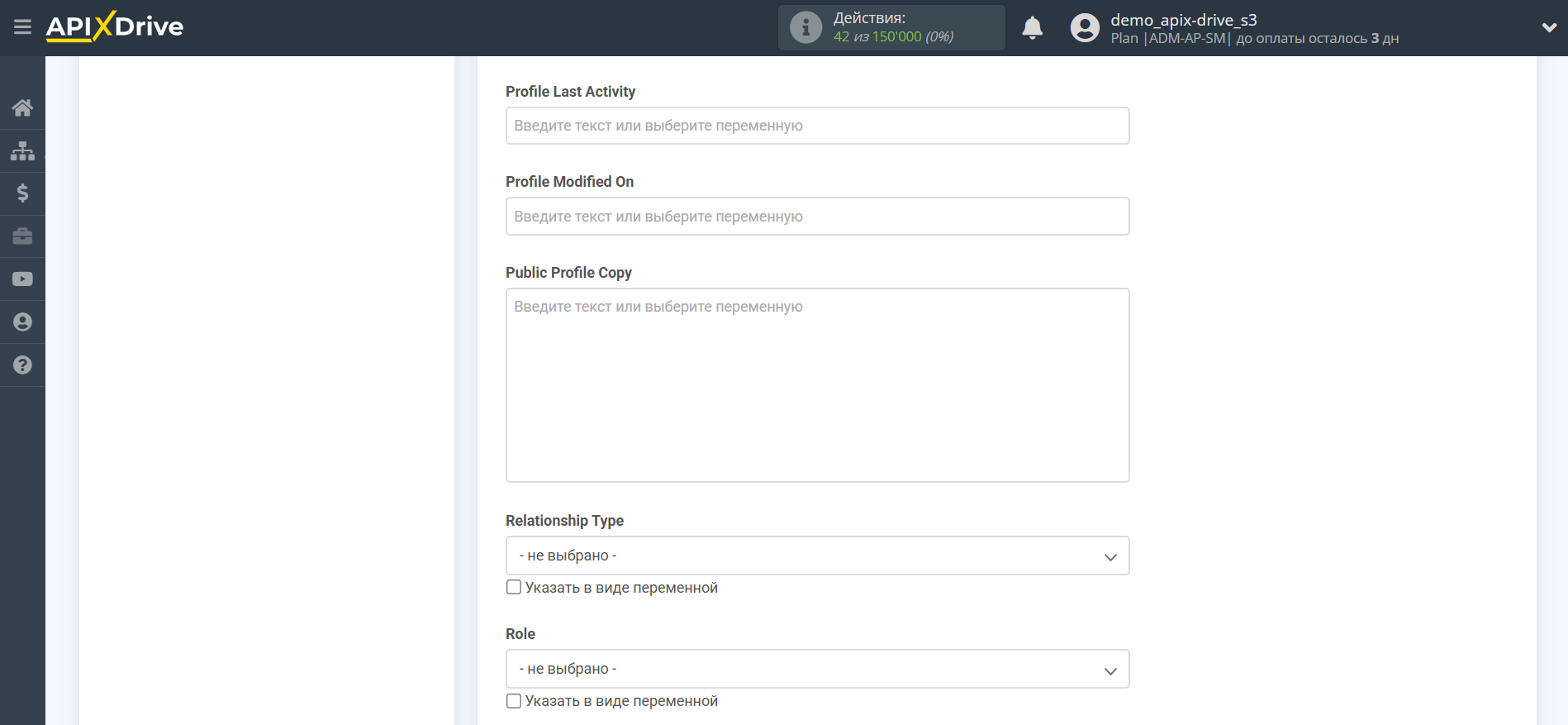
Task: Click into Public Profile Copy textarea
Action: point(817,385)
